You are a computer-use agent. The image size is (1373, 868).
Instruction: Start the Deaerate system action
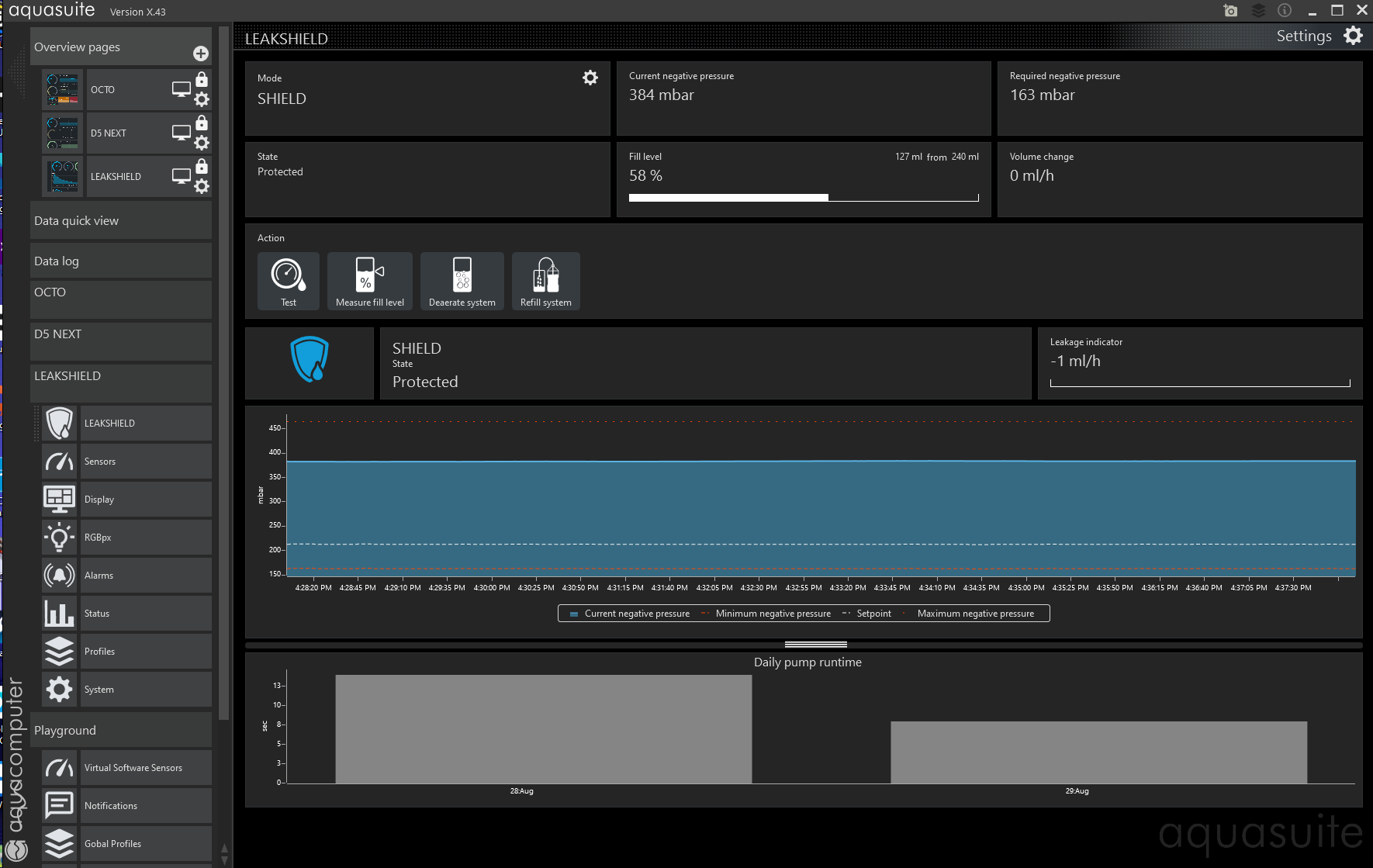point(462,281)
